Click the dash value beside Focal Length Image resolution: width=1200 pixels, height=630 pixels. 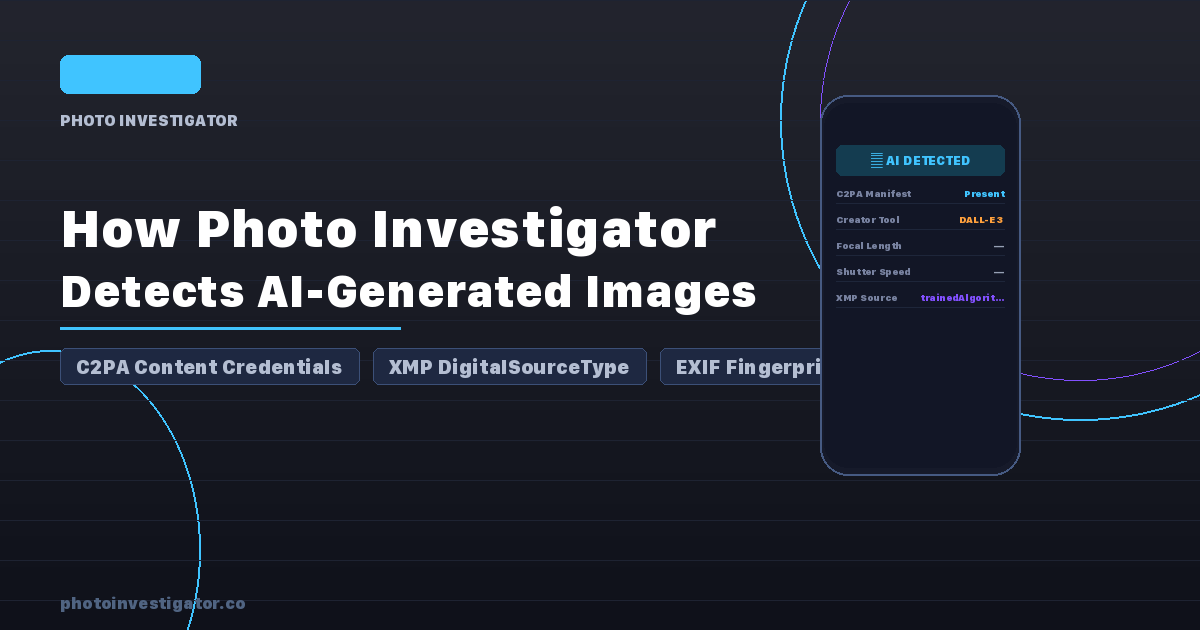[x=999, y=246]
